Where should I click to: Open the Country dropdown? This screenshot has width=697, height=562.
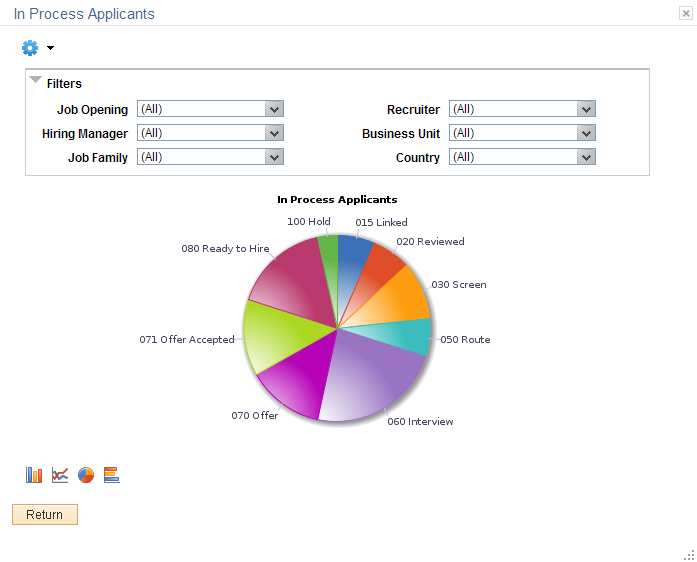tap(522, 157)
